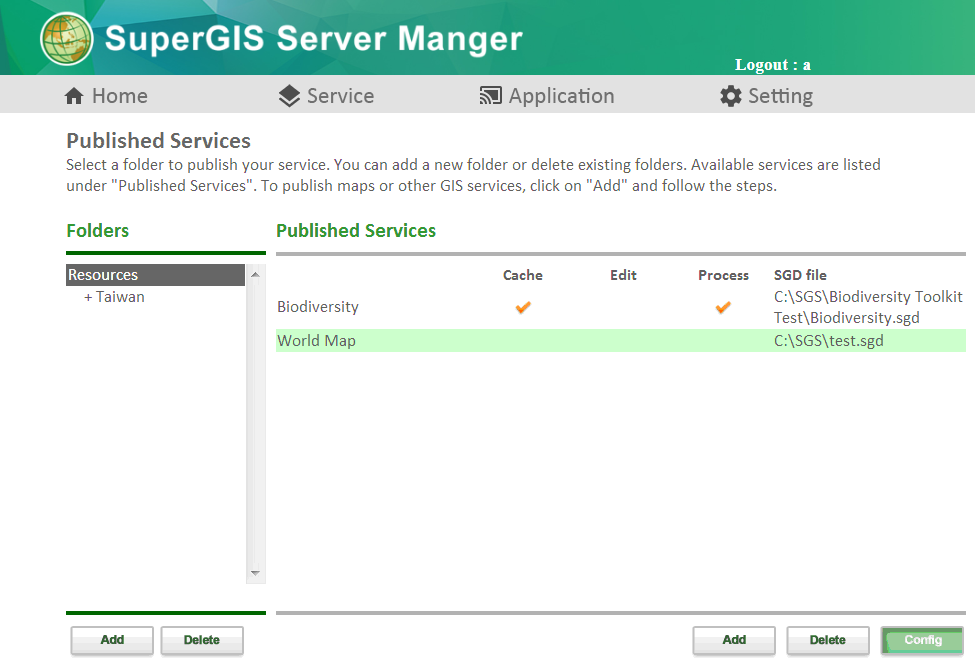Add a new published service
The width and height of the screenshot is (975, 670).
[734, 640]
